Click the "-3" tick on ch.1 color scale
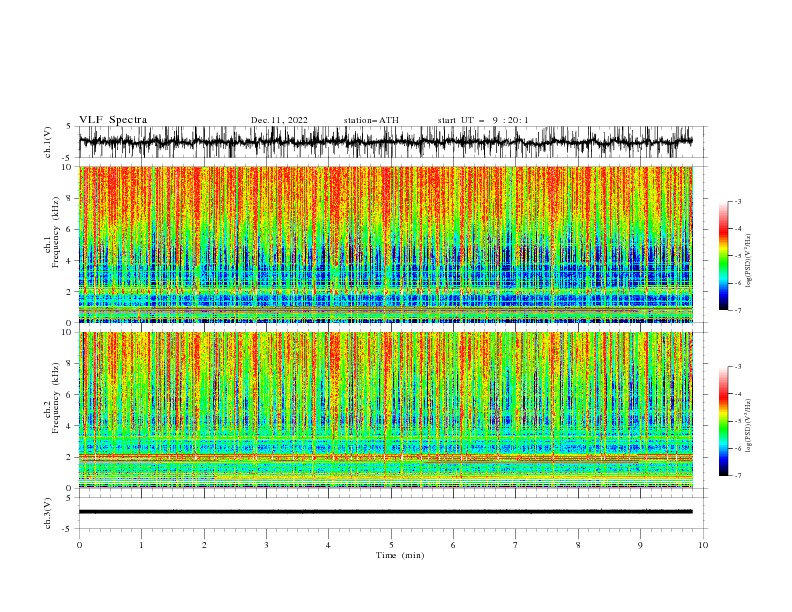The width and height of the screenshot is (792, 612). pyautogui.click(x=738, y=201)
